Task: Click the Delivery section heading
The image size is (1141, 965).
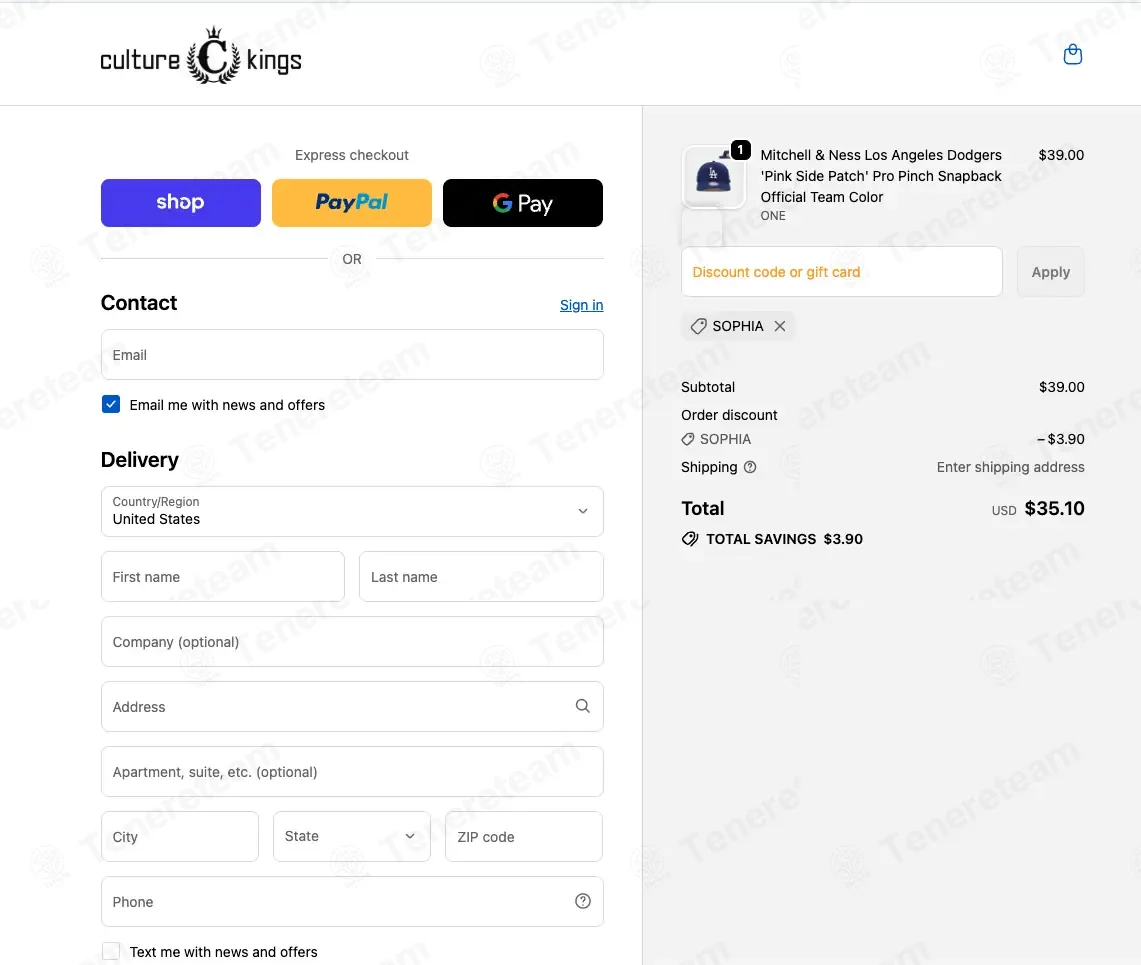Action: (x=140, y=459)
